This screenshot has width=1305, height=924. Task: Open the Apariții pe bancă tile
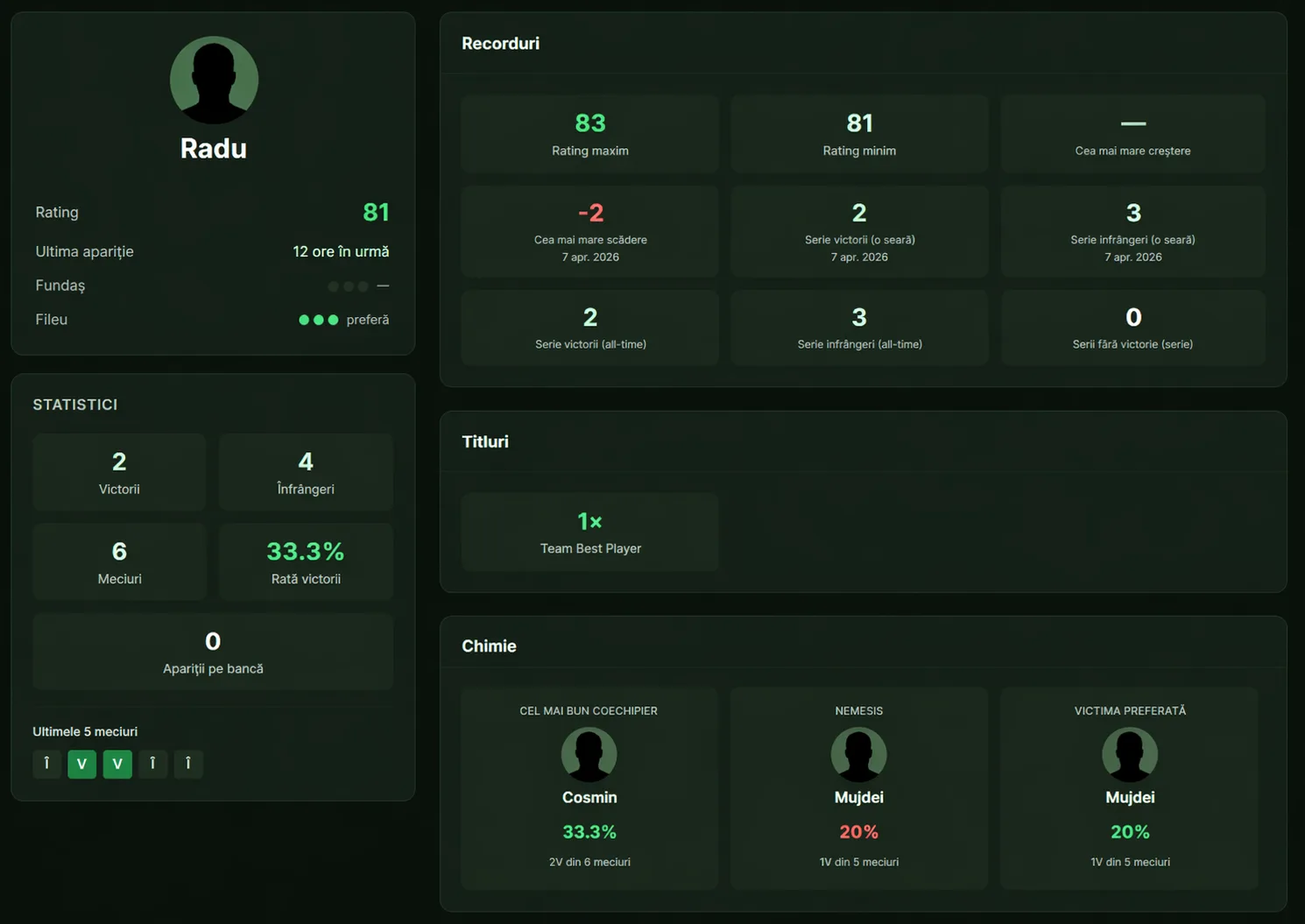(213, 652)
